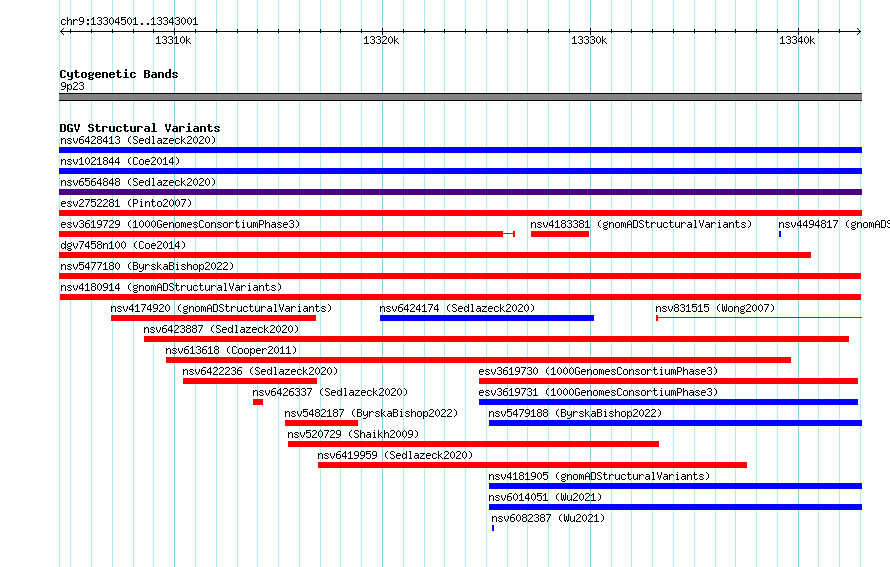Click the DGV Structural Variants track title

pyautogui.click(x=140, y=128)
